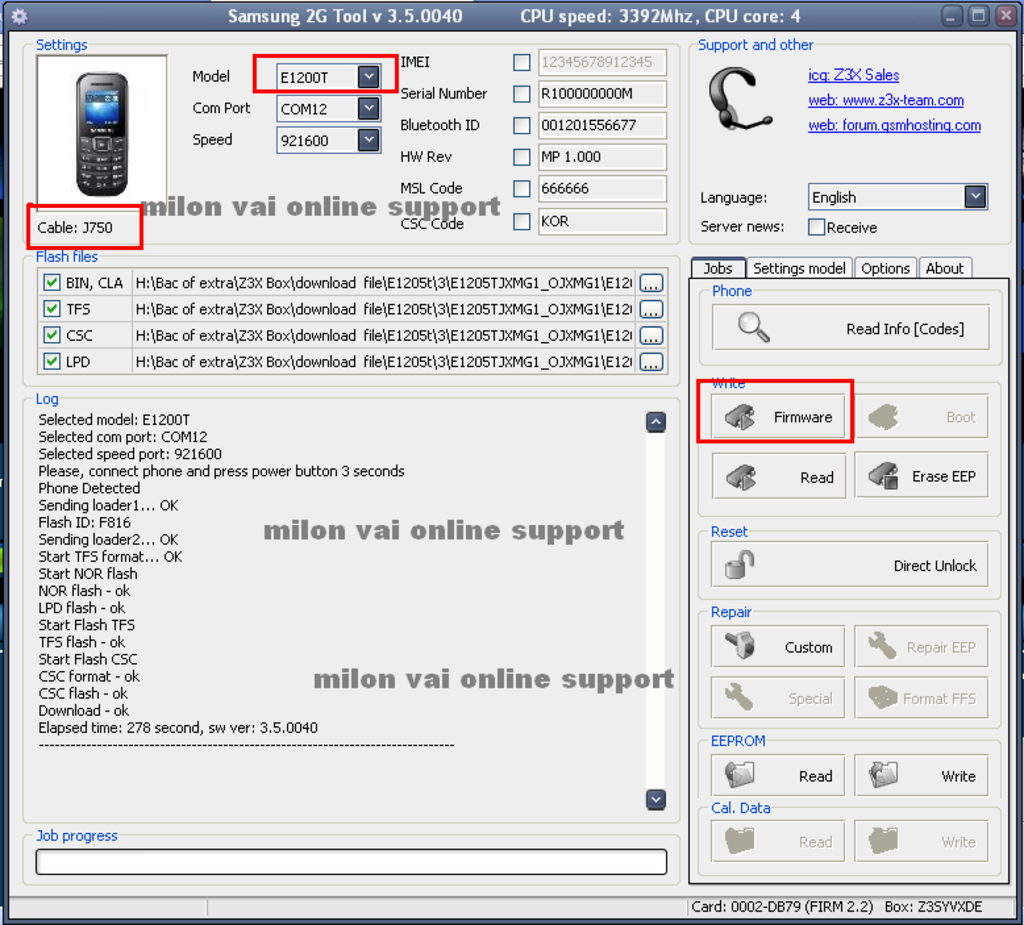This screenshot has width=1024, height=925.
Task: Open the Custom repair option
Action: point(778,647)
